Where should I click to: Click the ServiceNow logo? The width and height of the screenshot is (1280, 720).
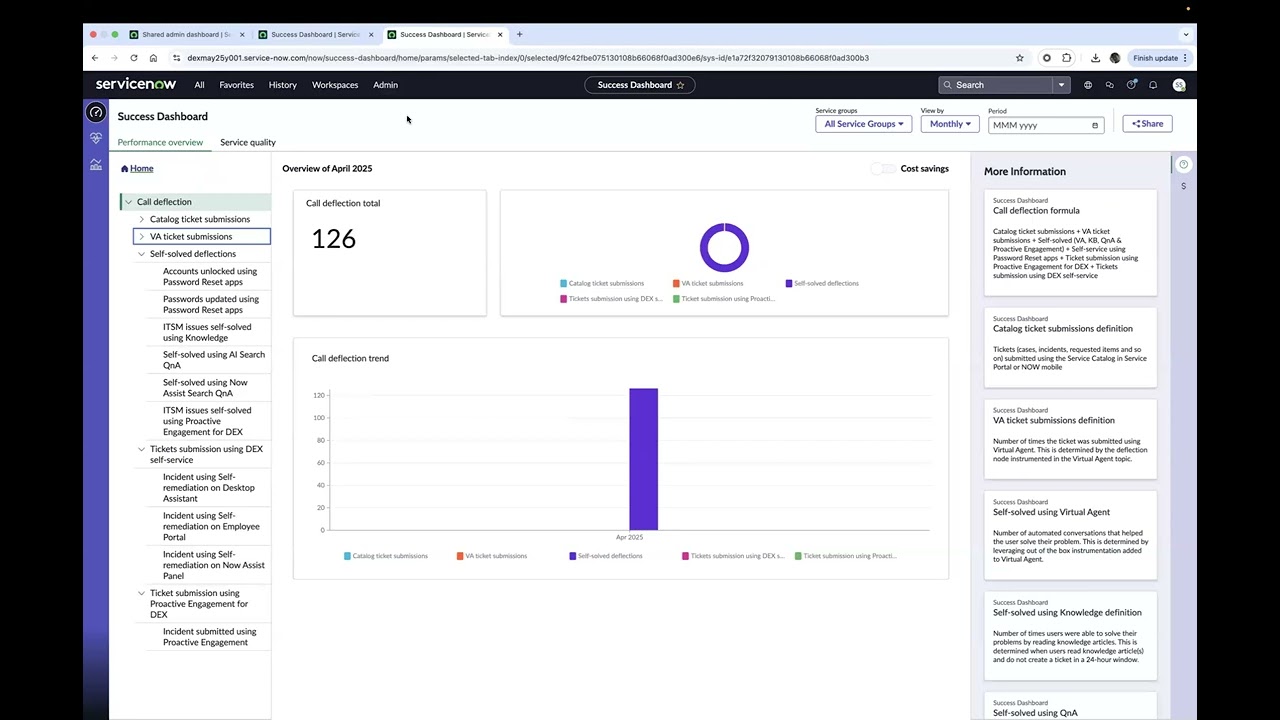point(134,85)
